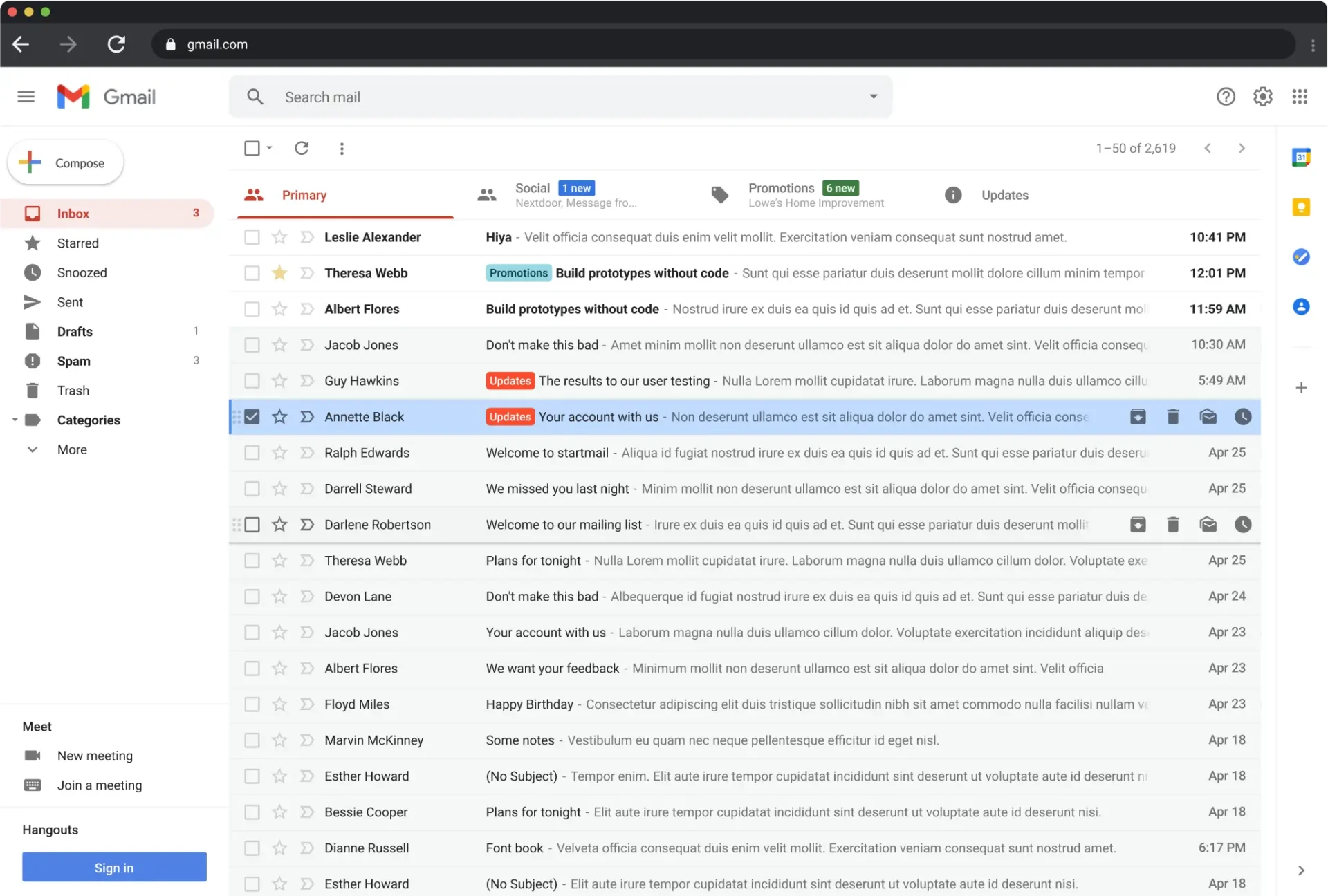Select the Leslie Alexander email checkbox

[252, 236]
